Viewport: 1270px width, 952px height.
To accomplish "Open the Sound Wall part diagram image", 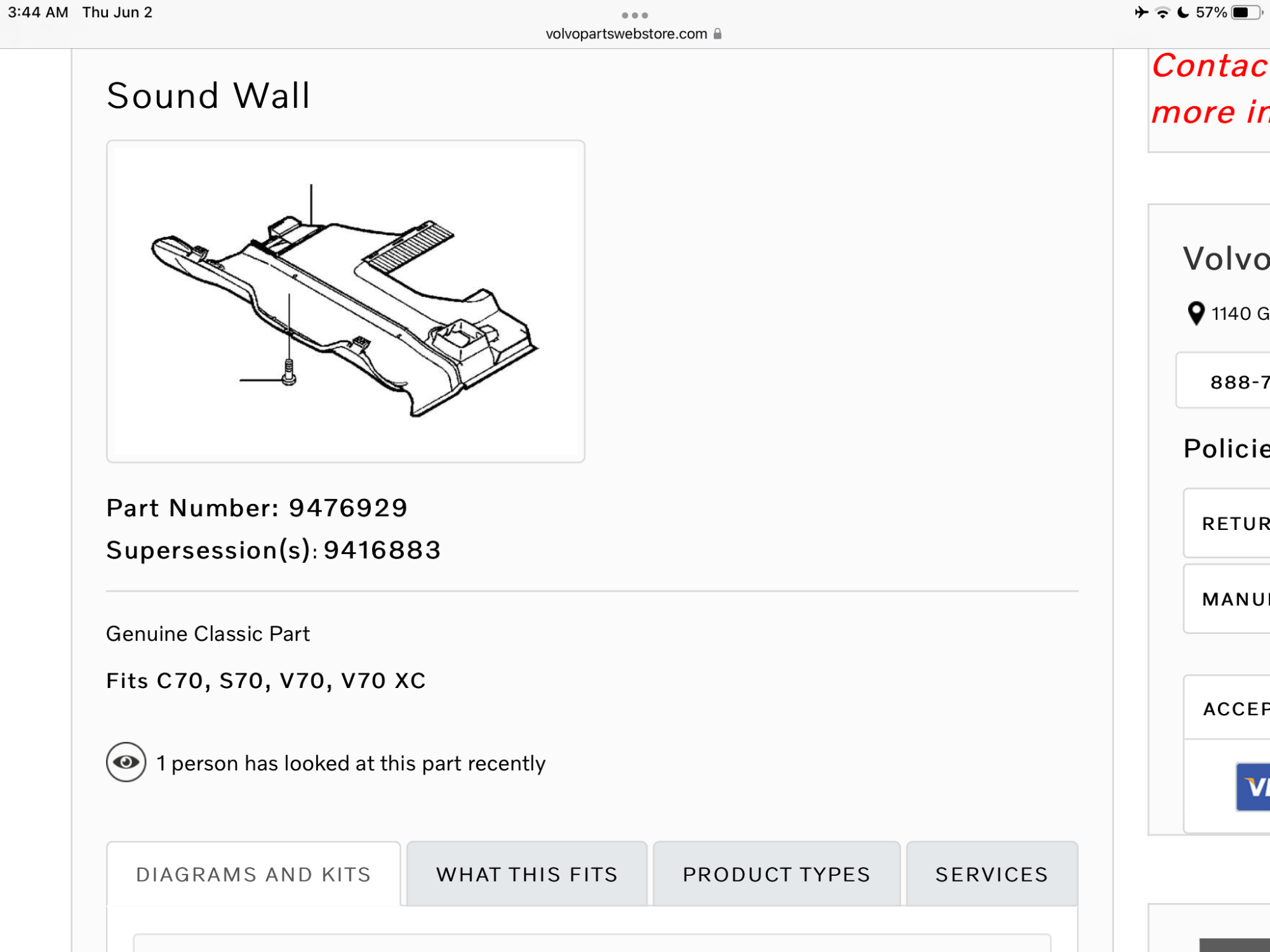I will tap(345, 301).
